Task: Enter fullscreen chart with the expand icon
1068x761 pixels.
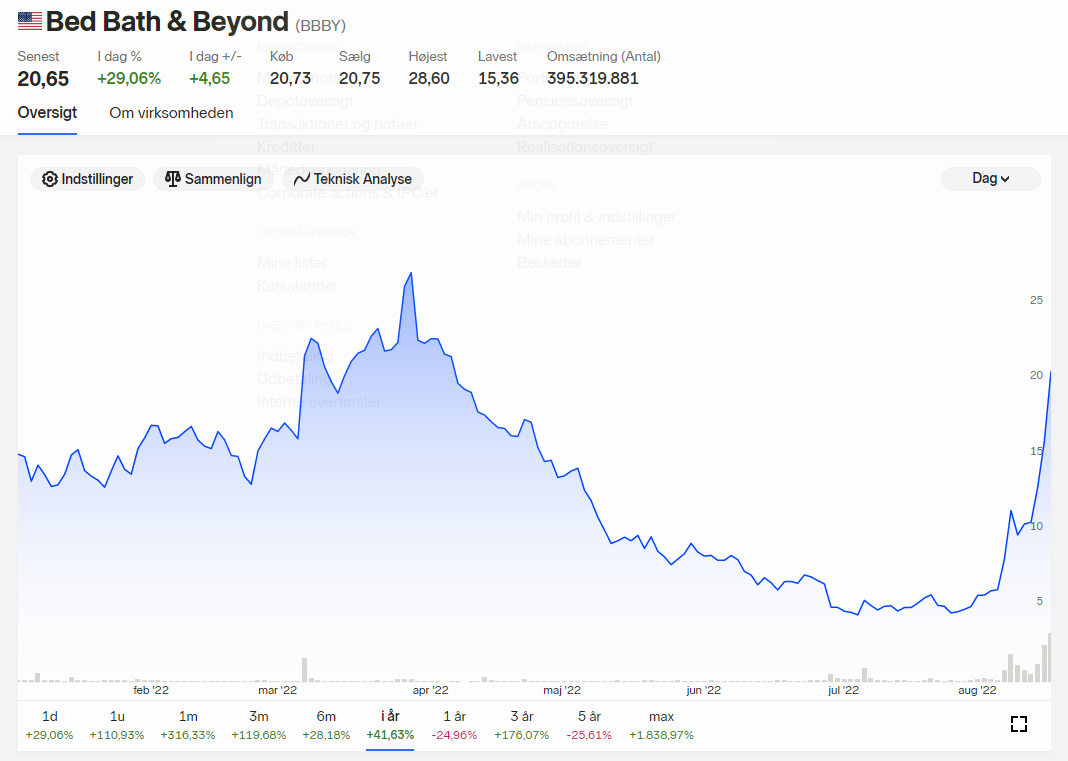Action: (x=1018, y=724)
